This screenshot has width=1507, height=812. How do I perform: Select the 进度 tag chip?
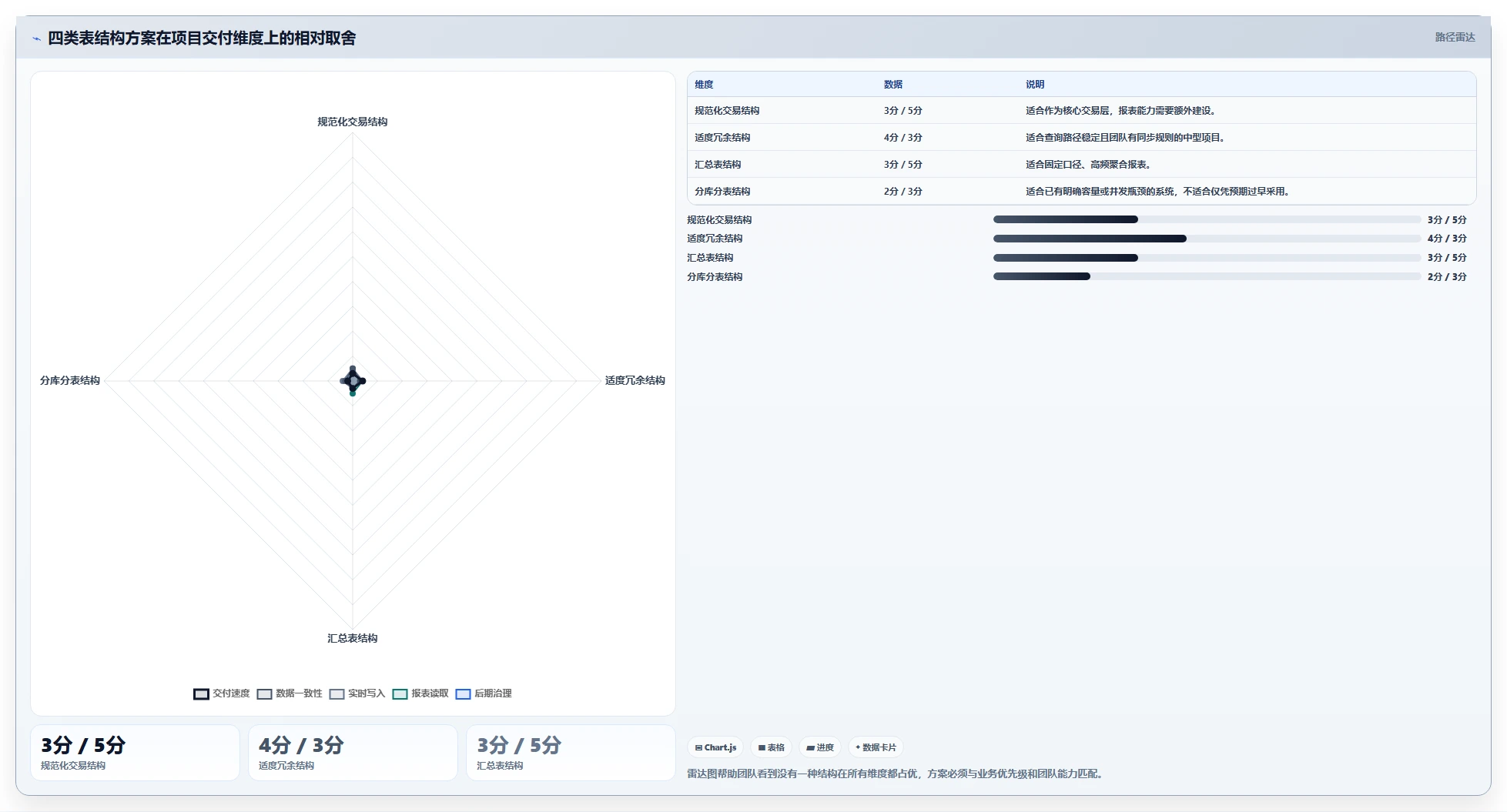[819, 747]
